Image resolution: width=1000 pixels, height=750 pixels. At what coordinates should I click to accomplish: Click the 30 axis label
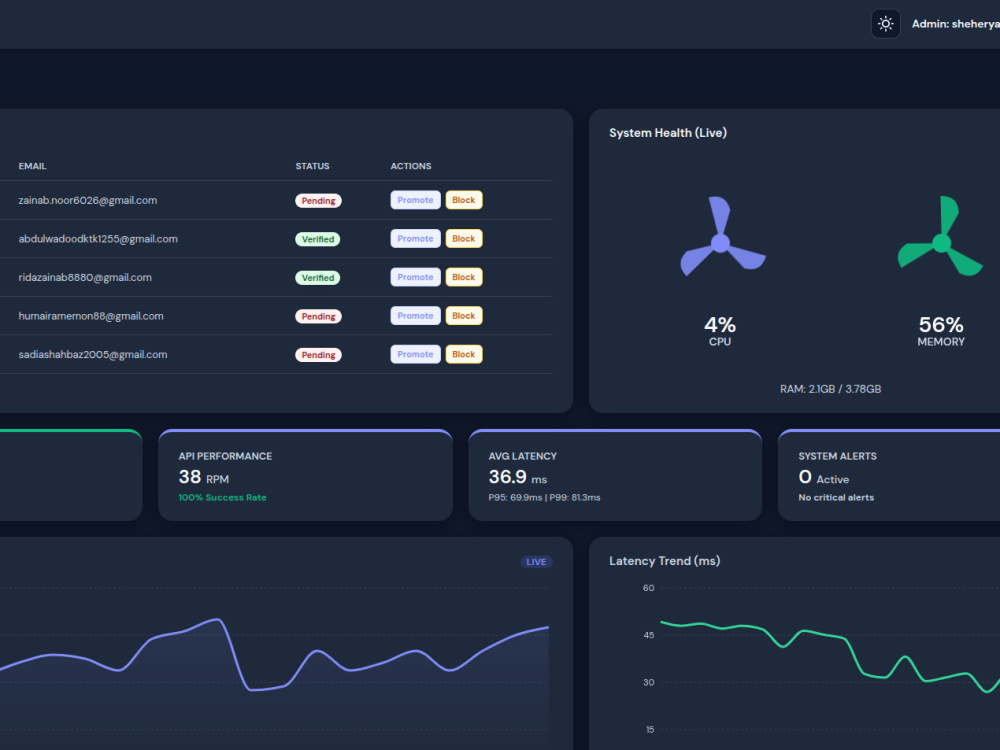click(649, 682)
